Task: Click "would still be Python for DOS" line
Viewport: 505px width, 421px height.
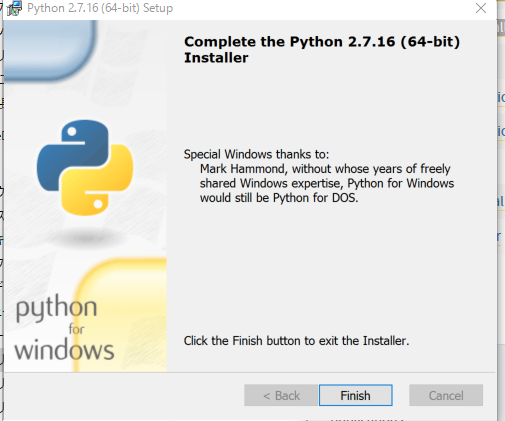Action: [279, 198]
